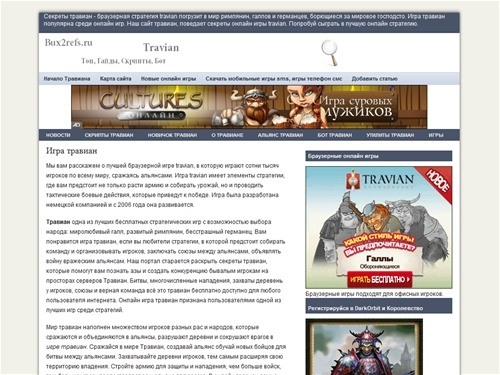Click the НОВОЕ red corner ribbon
The width and height of the screenshot is (500, 375).
point(438,182)
